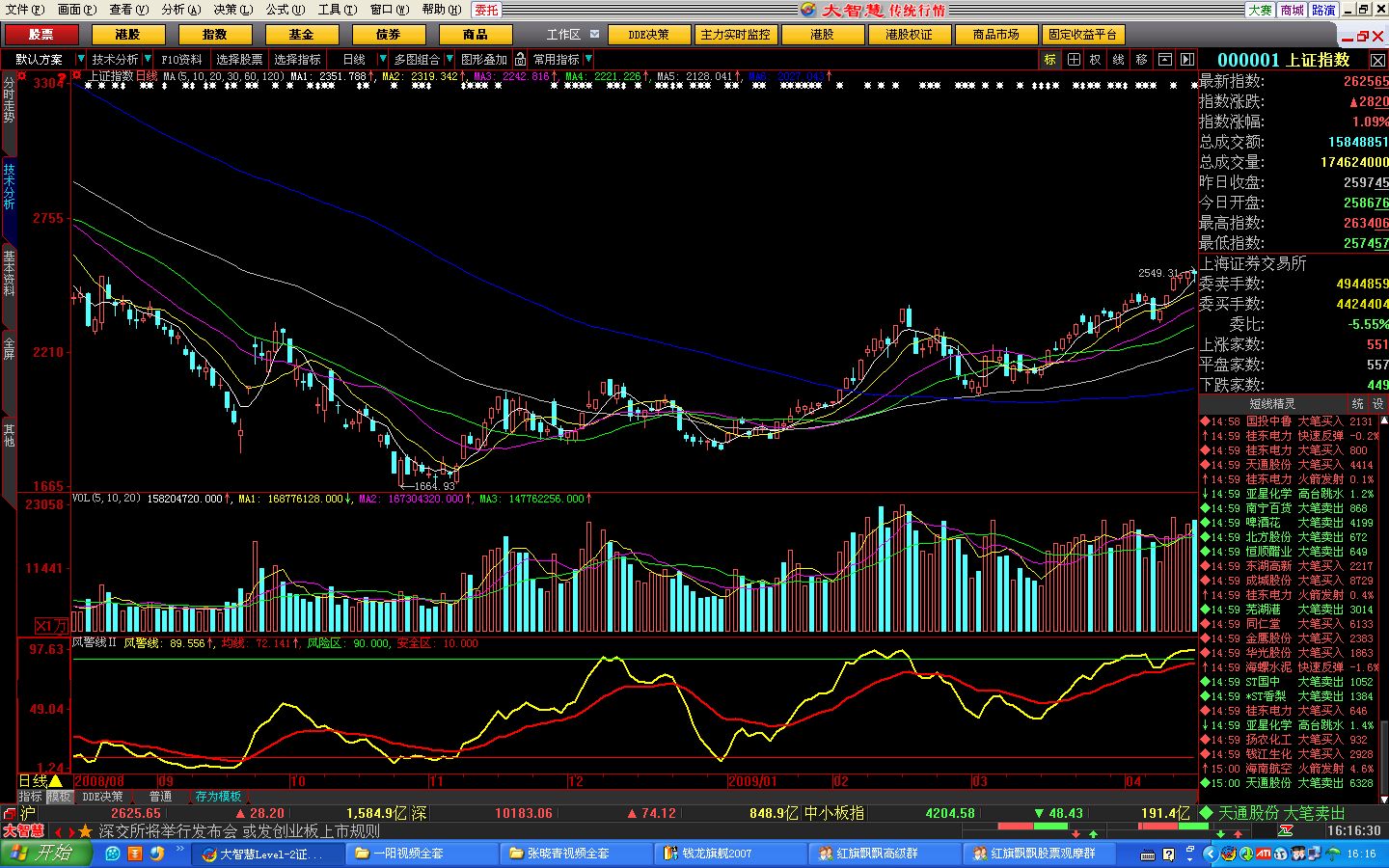Screen dimensions: 1389x868
Task: Click the DDE决策 yellow toolbar button
Action: (648, 35)
